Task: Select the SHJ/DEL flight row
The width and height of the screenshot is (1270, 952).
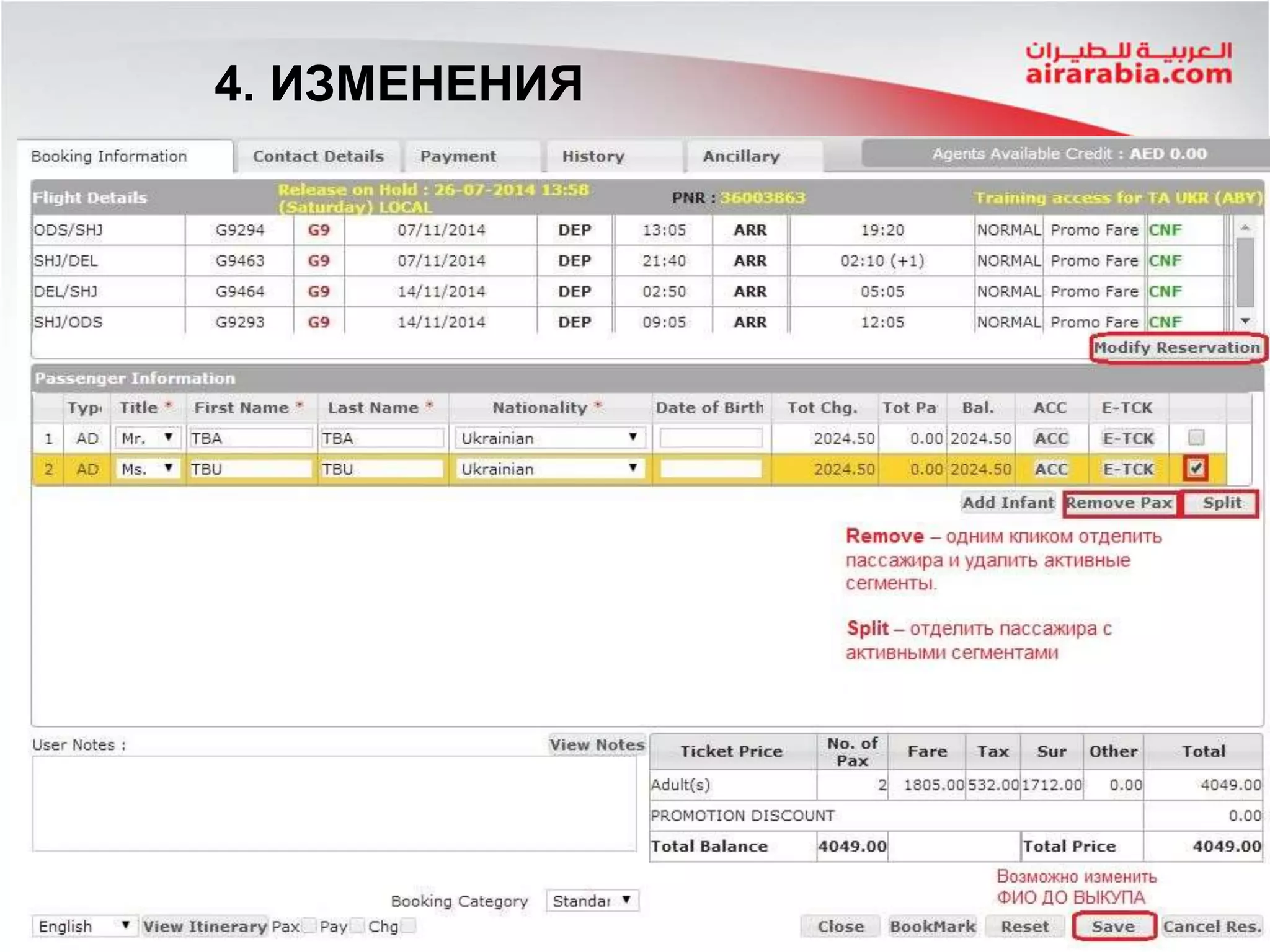Action: point(629,260)
